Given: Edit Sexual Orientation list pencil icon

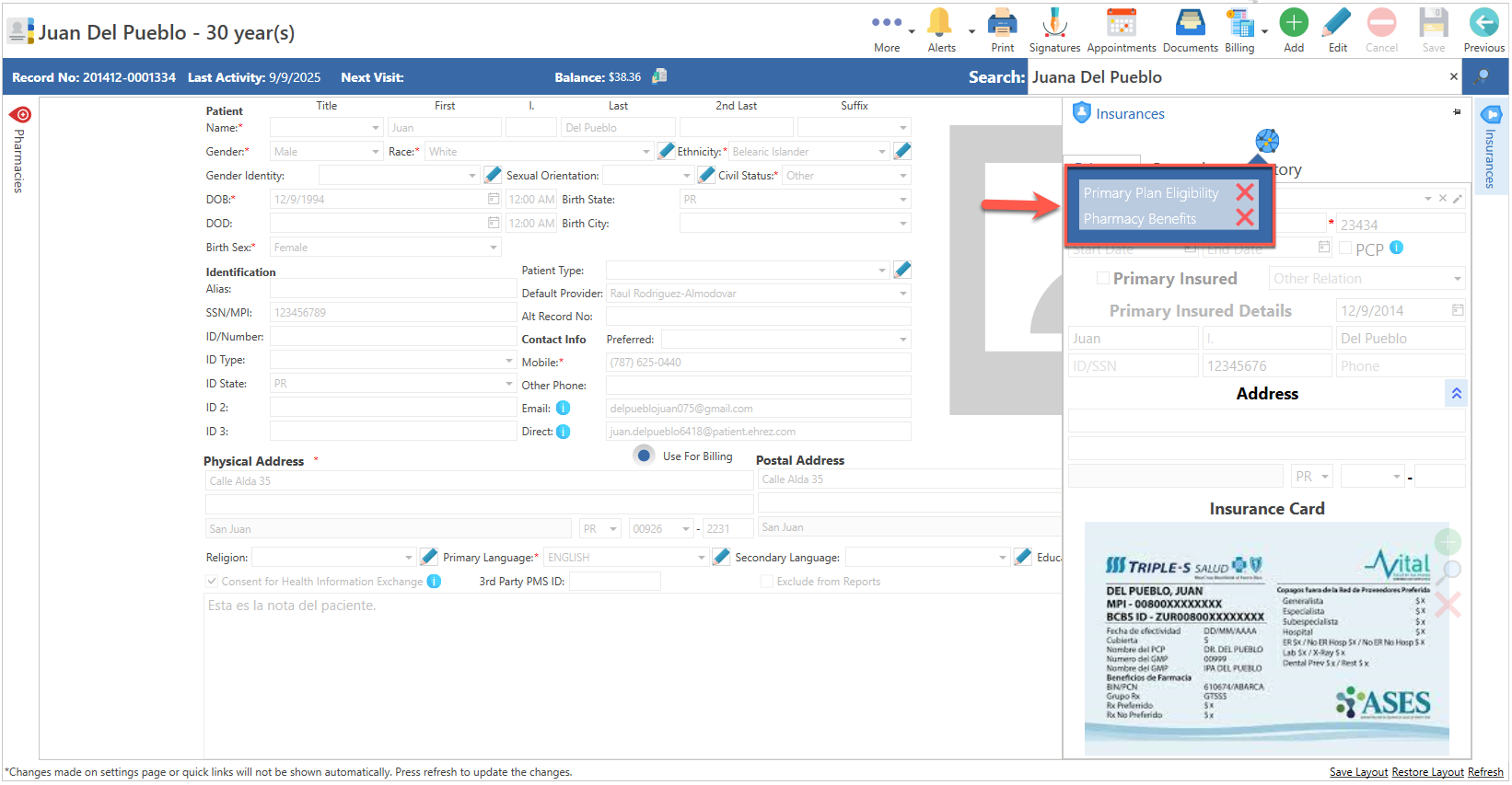Looking at the screenshot, I should coord(706,174).
